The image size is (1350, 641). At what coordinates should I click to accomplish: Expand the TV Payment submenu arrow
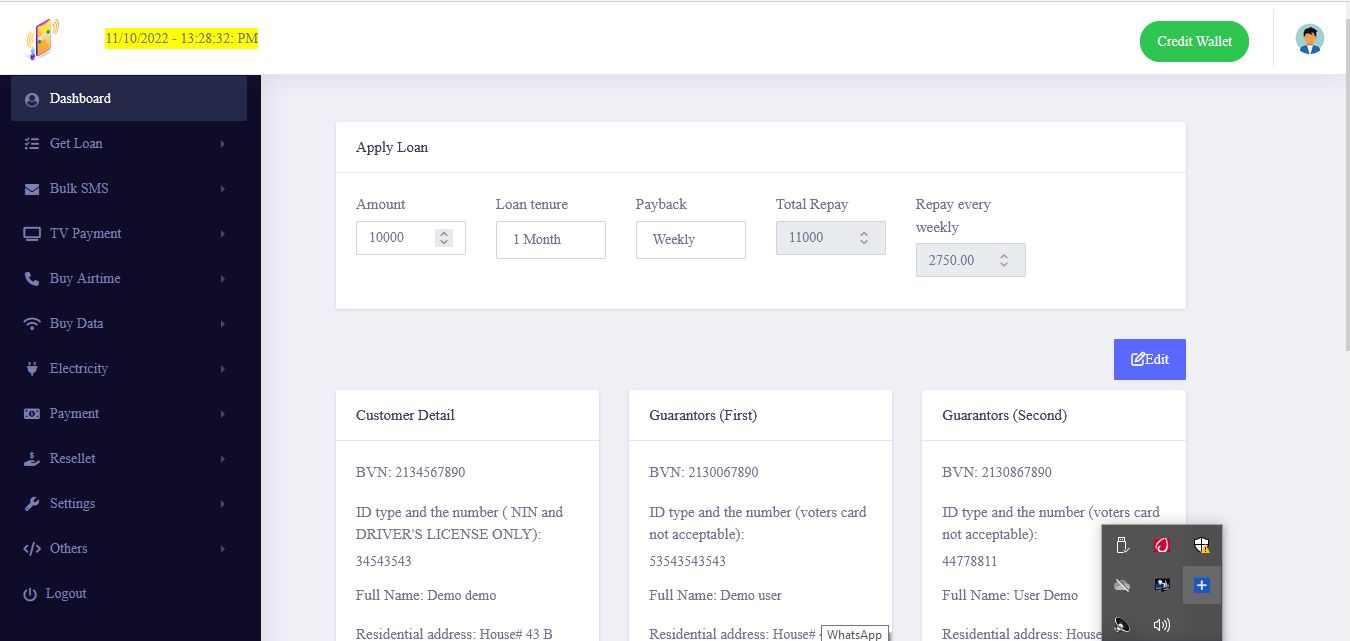(x=222, y=234)
